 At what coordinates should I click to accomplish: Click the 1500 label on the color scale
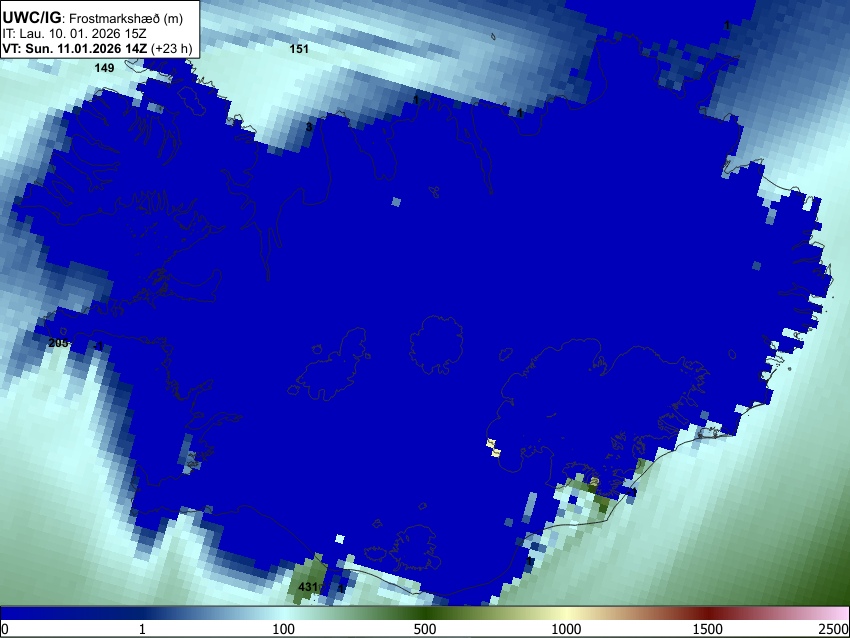point(708,629)
